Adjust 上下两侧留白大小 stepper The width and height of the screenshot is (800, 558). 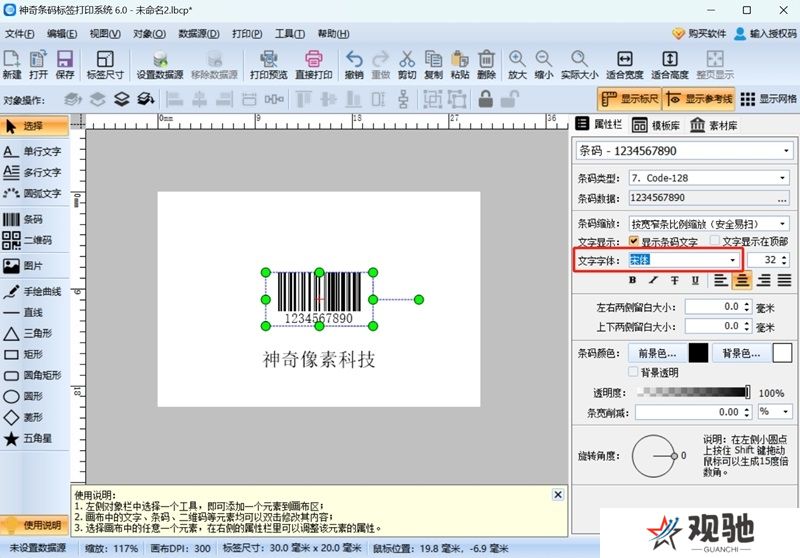(x=746, y=326)
